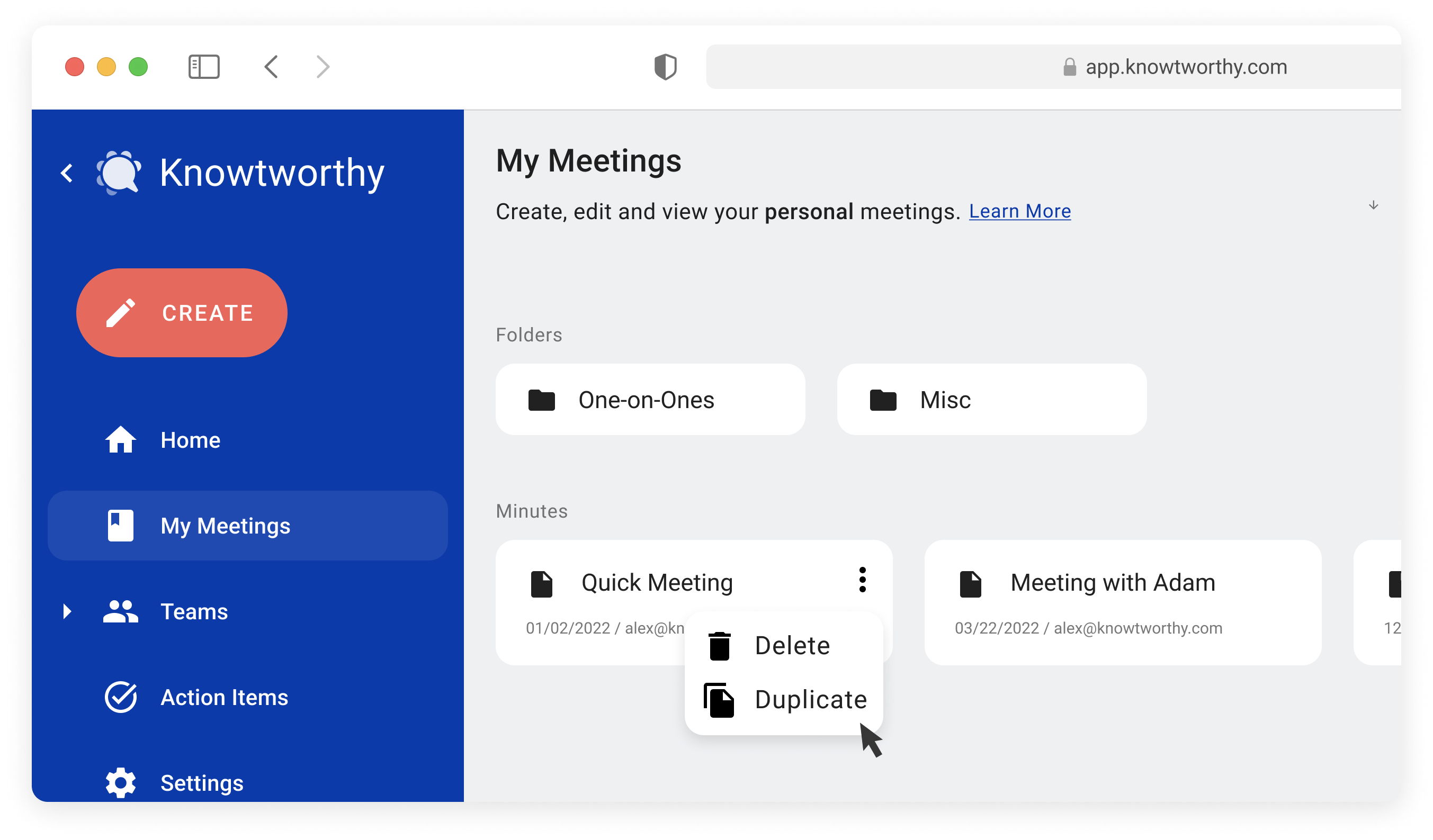
Task: Click the Teams people icon
Action: pos(121,611)
